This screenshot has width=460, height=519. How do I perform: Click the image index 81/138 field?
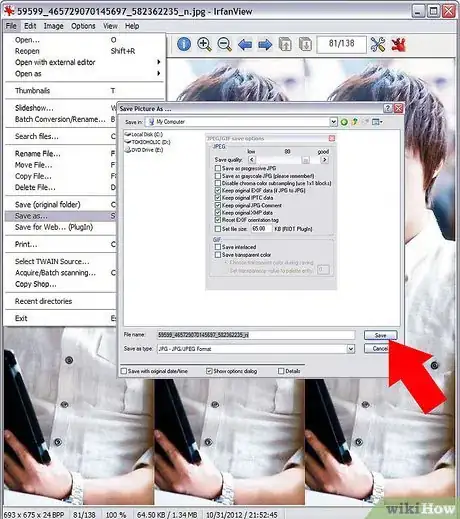pyautogui.click(x=341, y=44)
